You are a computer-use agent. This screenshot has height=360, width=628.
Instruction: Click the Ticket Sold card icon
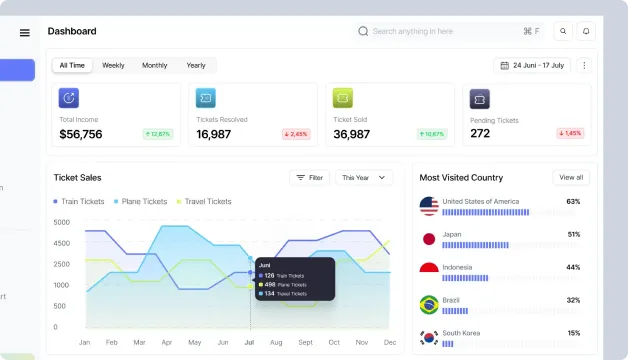343,98
